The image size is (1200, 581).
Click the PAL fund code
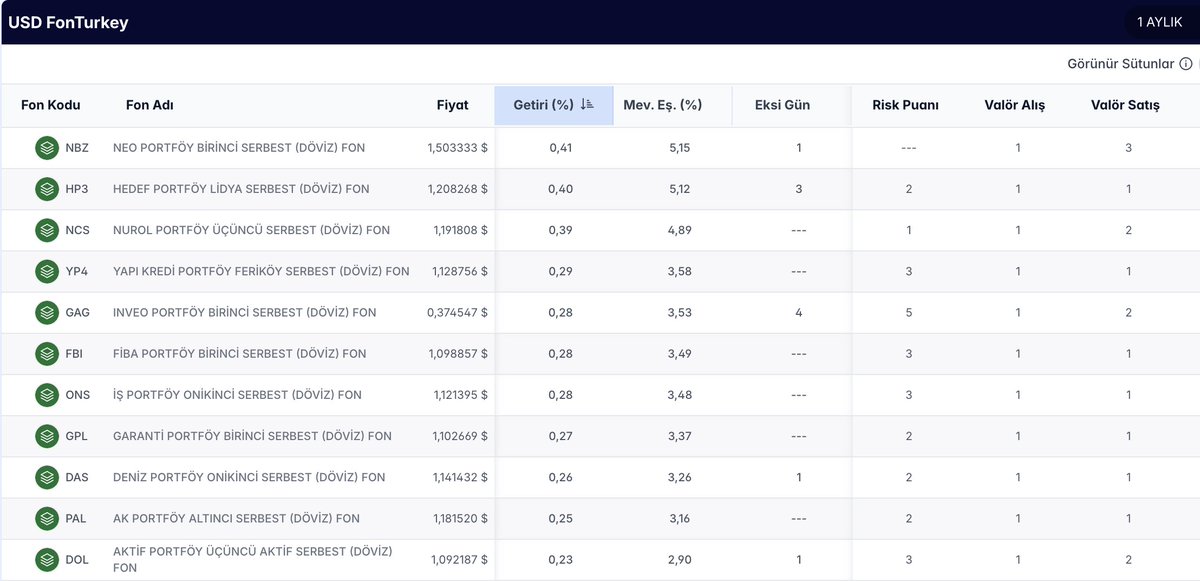pos(76,519)
